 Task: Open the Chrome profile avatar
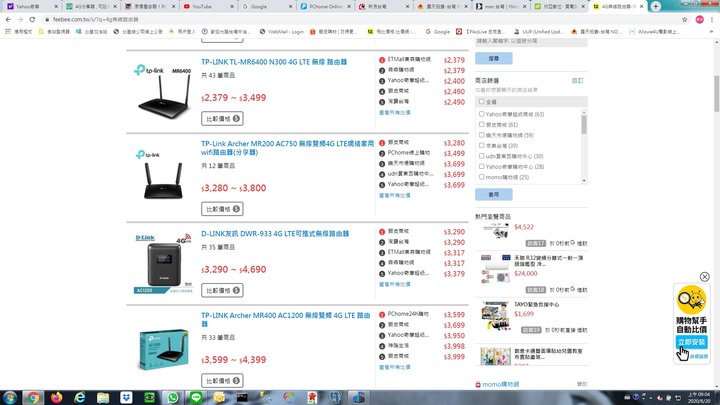pyautogui.click(x=699, y=19)
